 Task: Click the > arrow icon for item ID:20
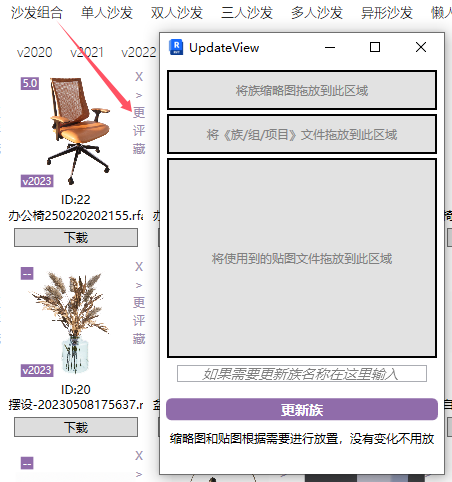click(139, 285)
